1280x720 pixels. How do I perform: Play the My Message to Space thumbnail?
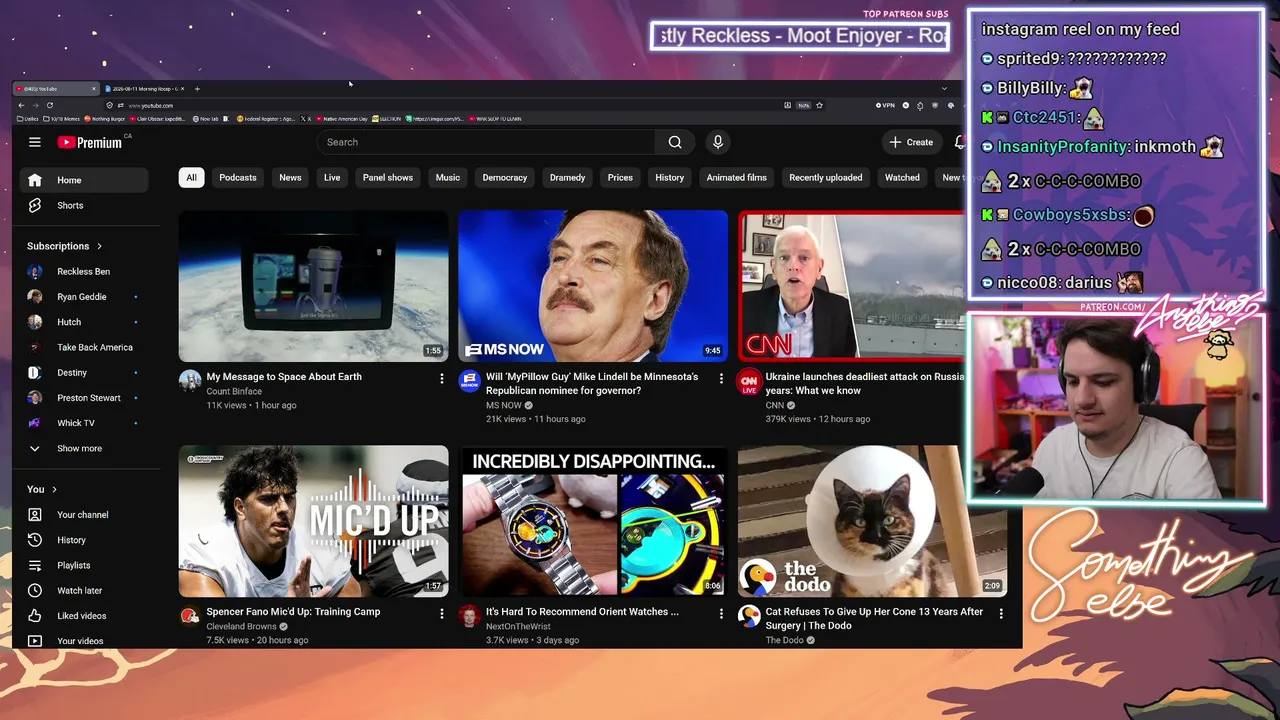point(313,286)
